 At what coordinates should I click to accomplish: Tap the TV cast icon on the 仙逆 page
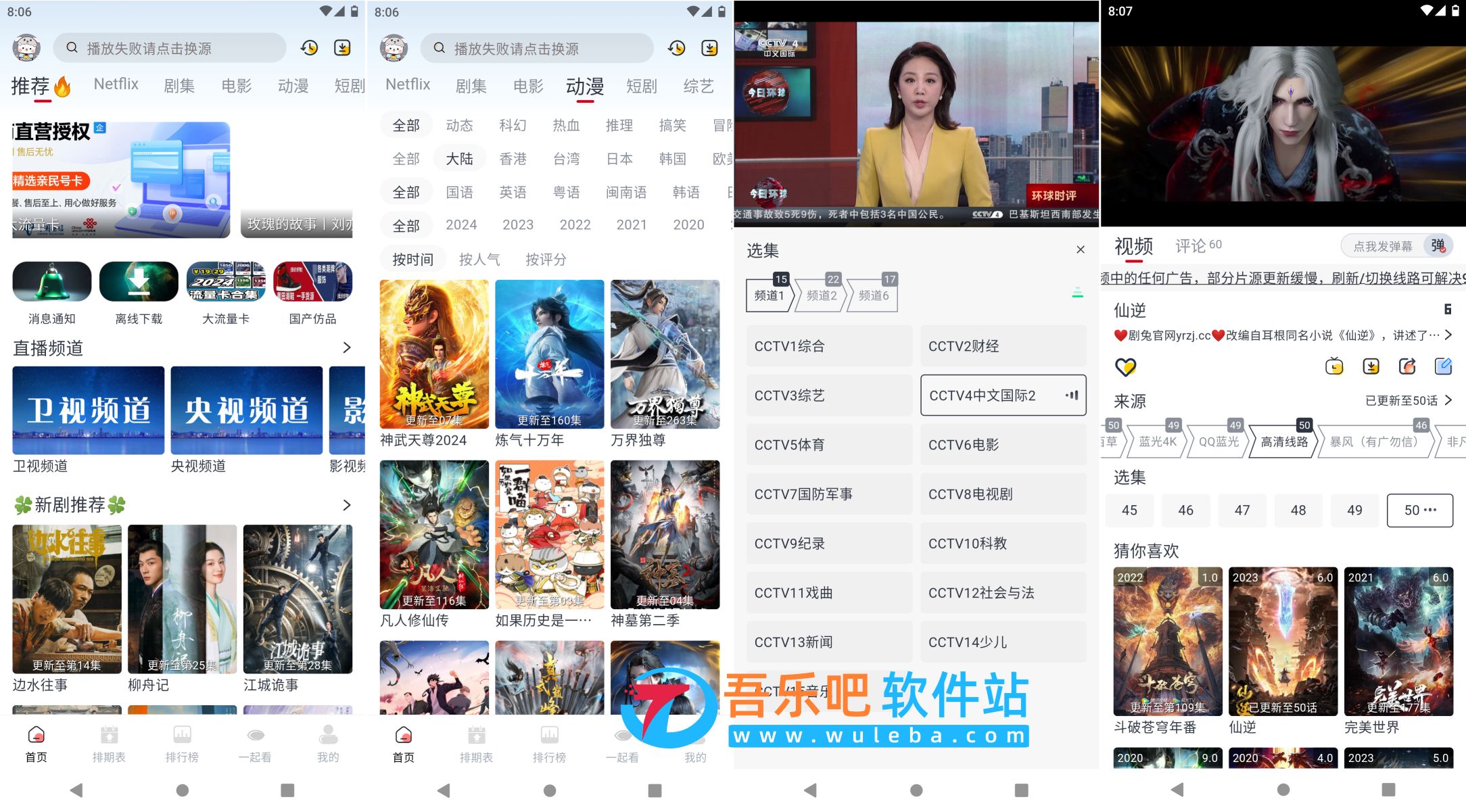click(x=1334, y=366)
